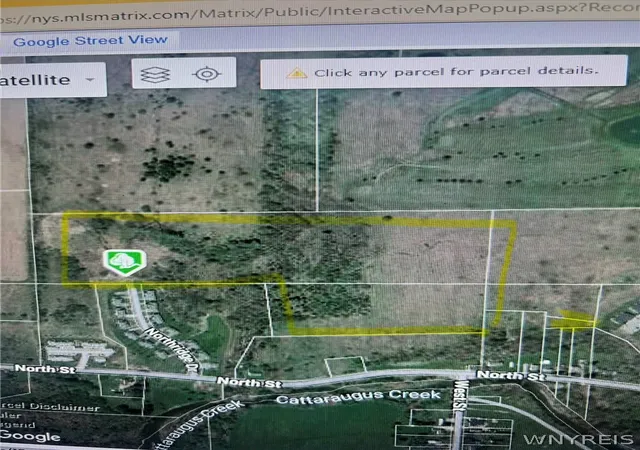This screenshot has width=640, height=450.
Task: Focus the nys.mlsmatrix.com address bar
Action: click(x=320, y=14)
